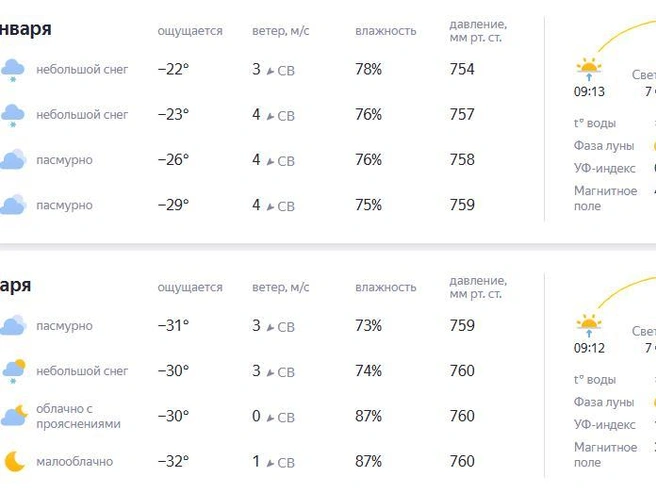The height and width of the screenshot is (493, 656).
Task: Select the lower ветер, м/с column header
Action: point(281,287)
